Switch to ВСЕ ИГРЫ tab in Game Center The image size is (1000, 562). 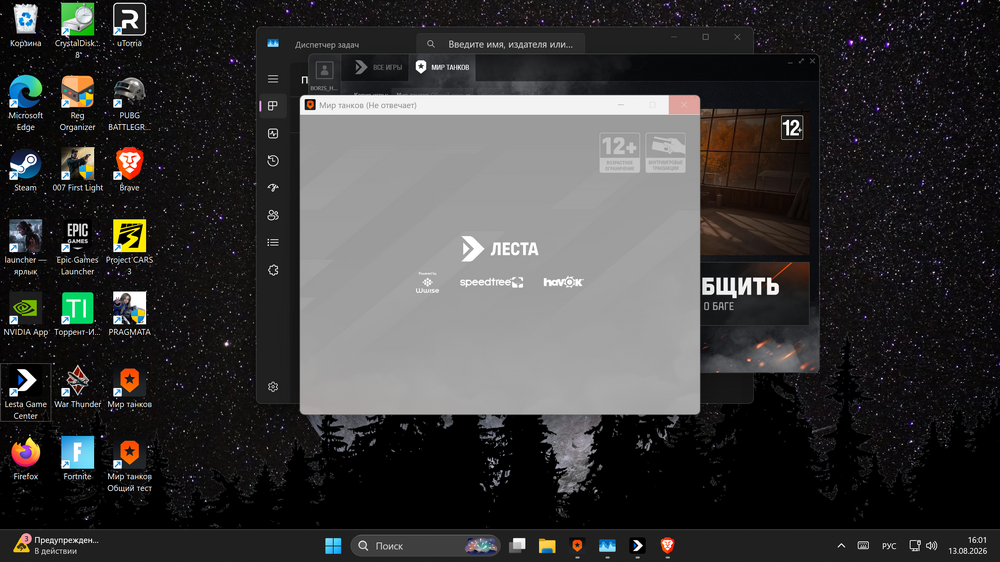point(379,67)
